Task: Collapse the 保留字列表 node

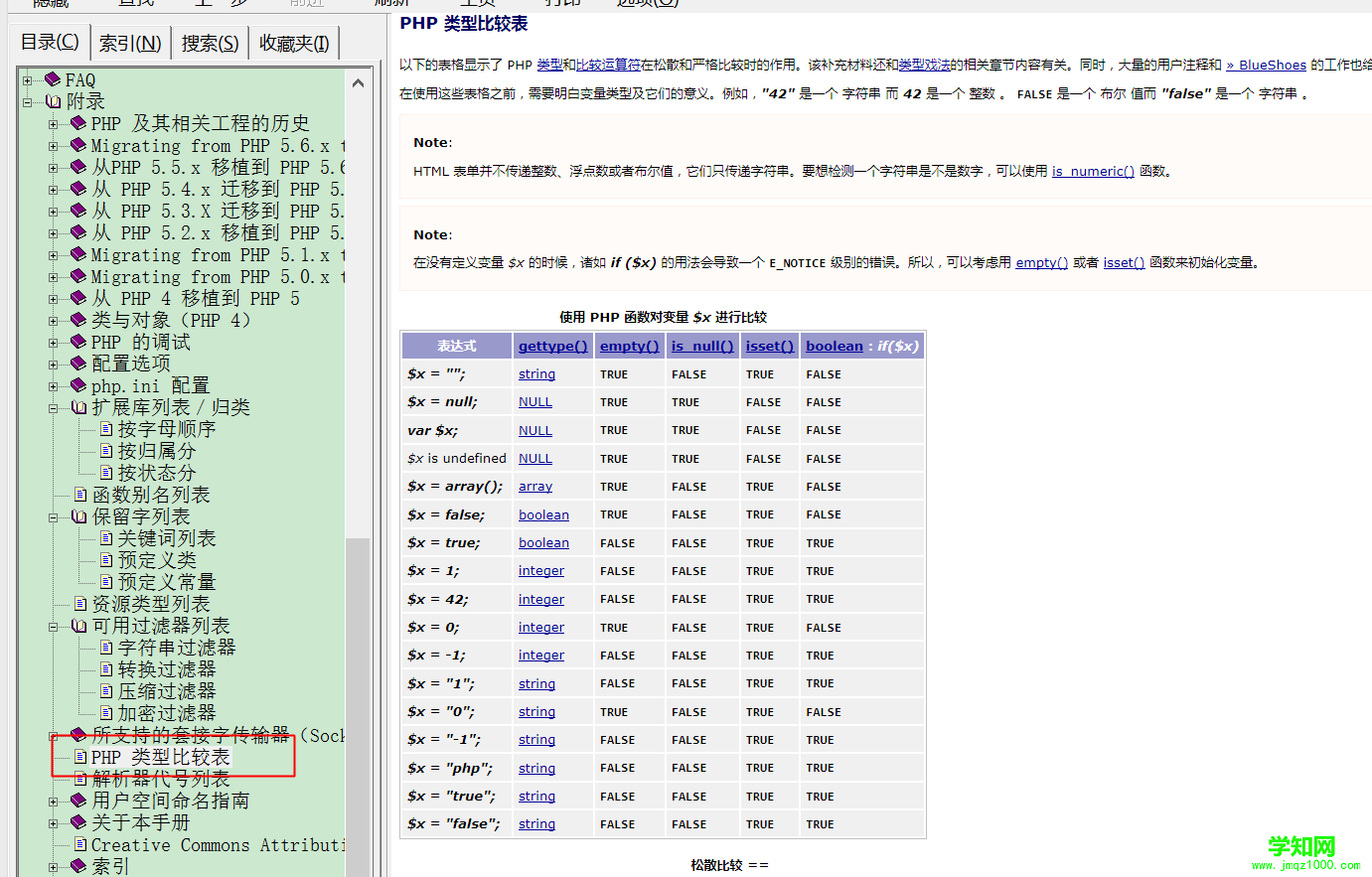Action: click(54, 517)
